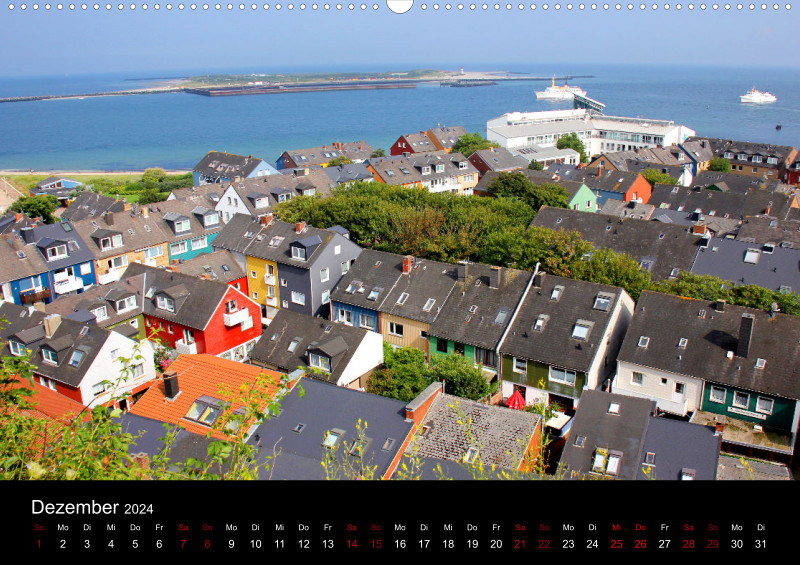Click the 'Do' label above date 5
The image size is (800, 565).
click(x=135, y=527)
